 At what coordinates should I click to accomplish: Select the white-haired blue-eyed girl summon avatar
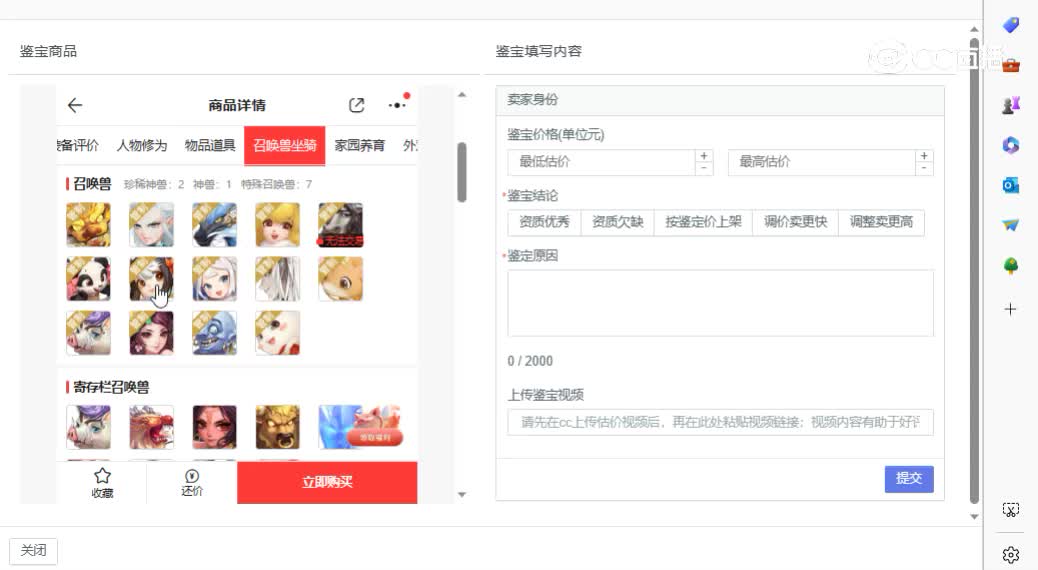[x=214, y=279]
